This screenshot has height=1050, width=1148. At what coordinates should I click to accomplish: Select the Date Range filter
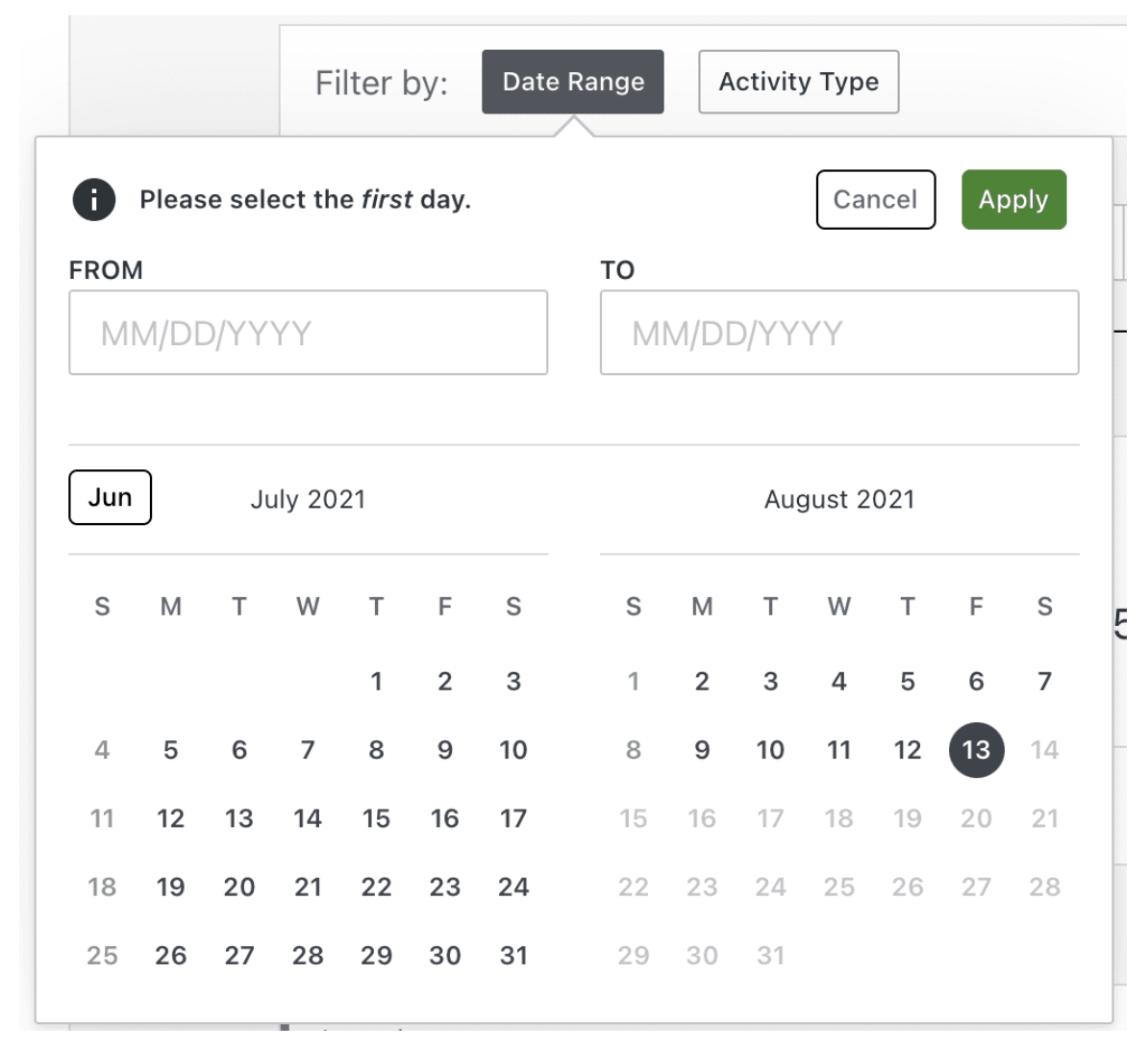pyautogui.click(x=573, y=82)
